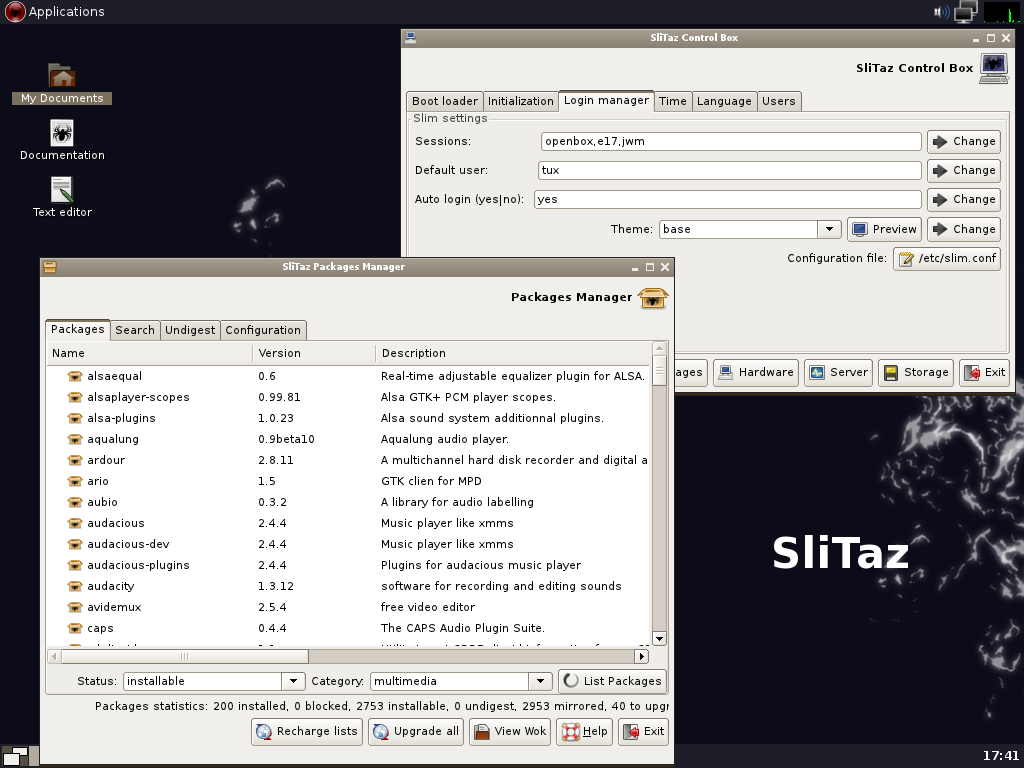Click the List Packages button
This screenshot has width=1024, height=768.
613,681
